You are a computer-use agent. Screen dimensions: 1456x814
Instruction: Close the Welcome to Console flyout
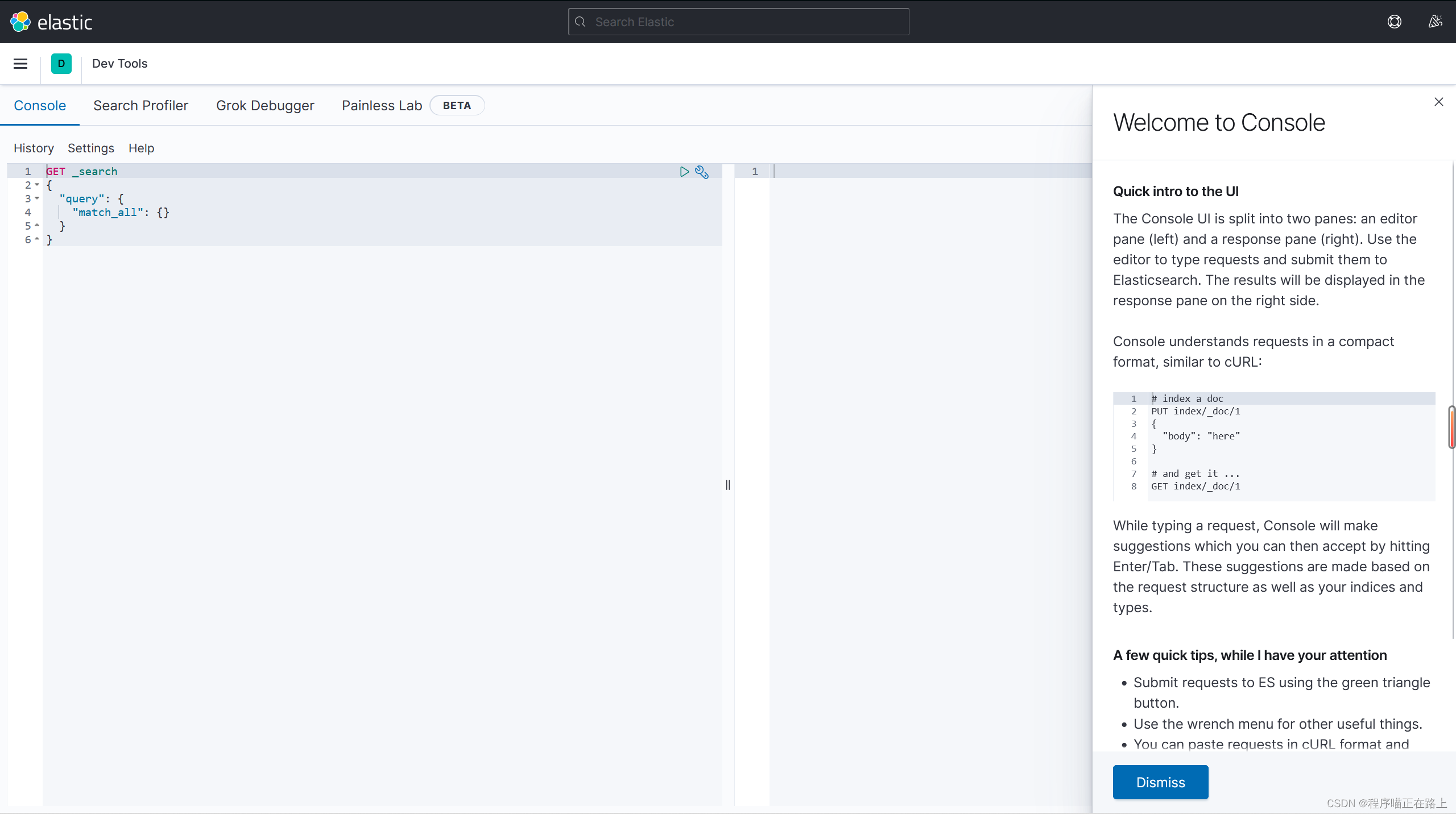[x=1438, y=102]
